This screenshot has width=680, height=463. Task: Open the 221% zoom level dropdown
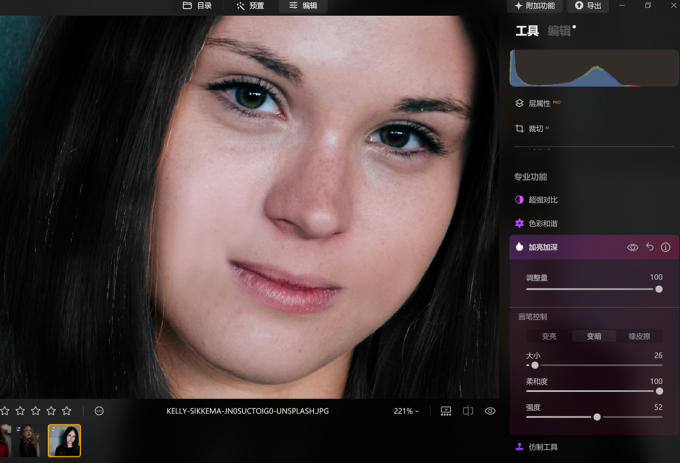[406, 411]
